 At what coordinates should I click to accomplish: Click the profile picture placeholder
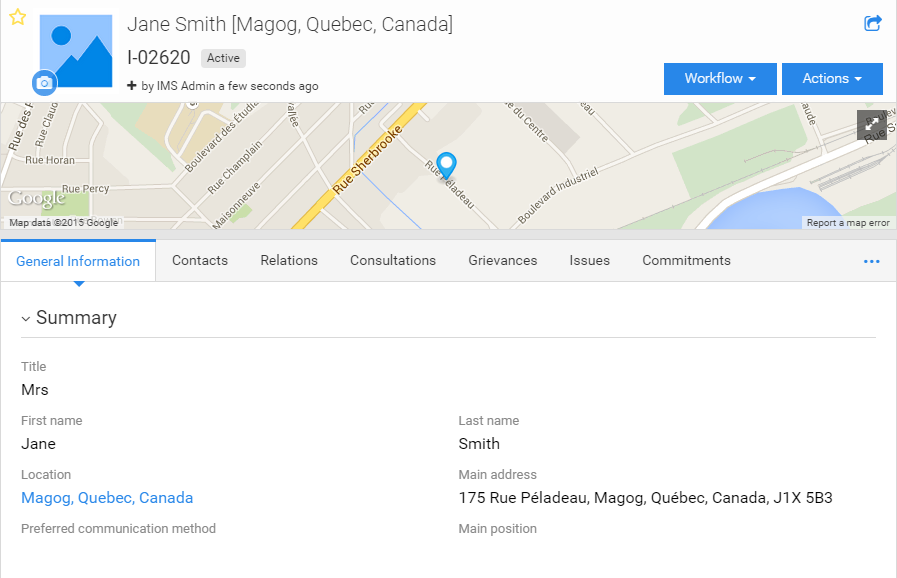coord(76,51)
